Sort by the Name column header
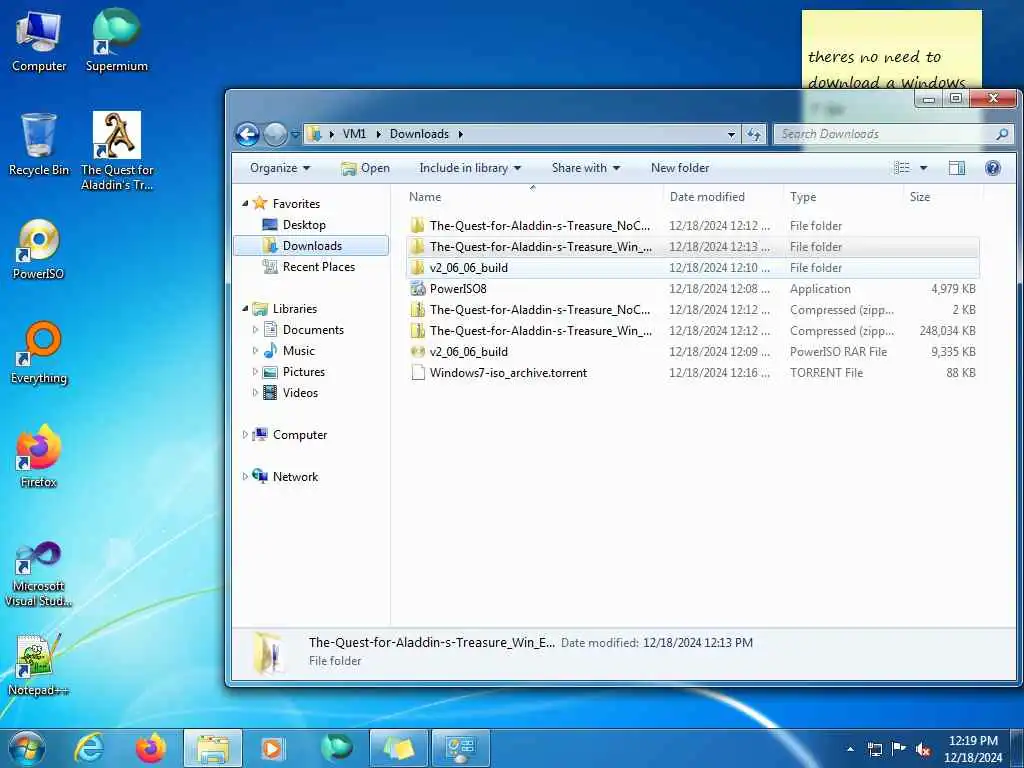 point(424,197)
